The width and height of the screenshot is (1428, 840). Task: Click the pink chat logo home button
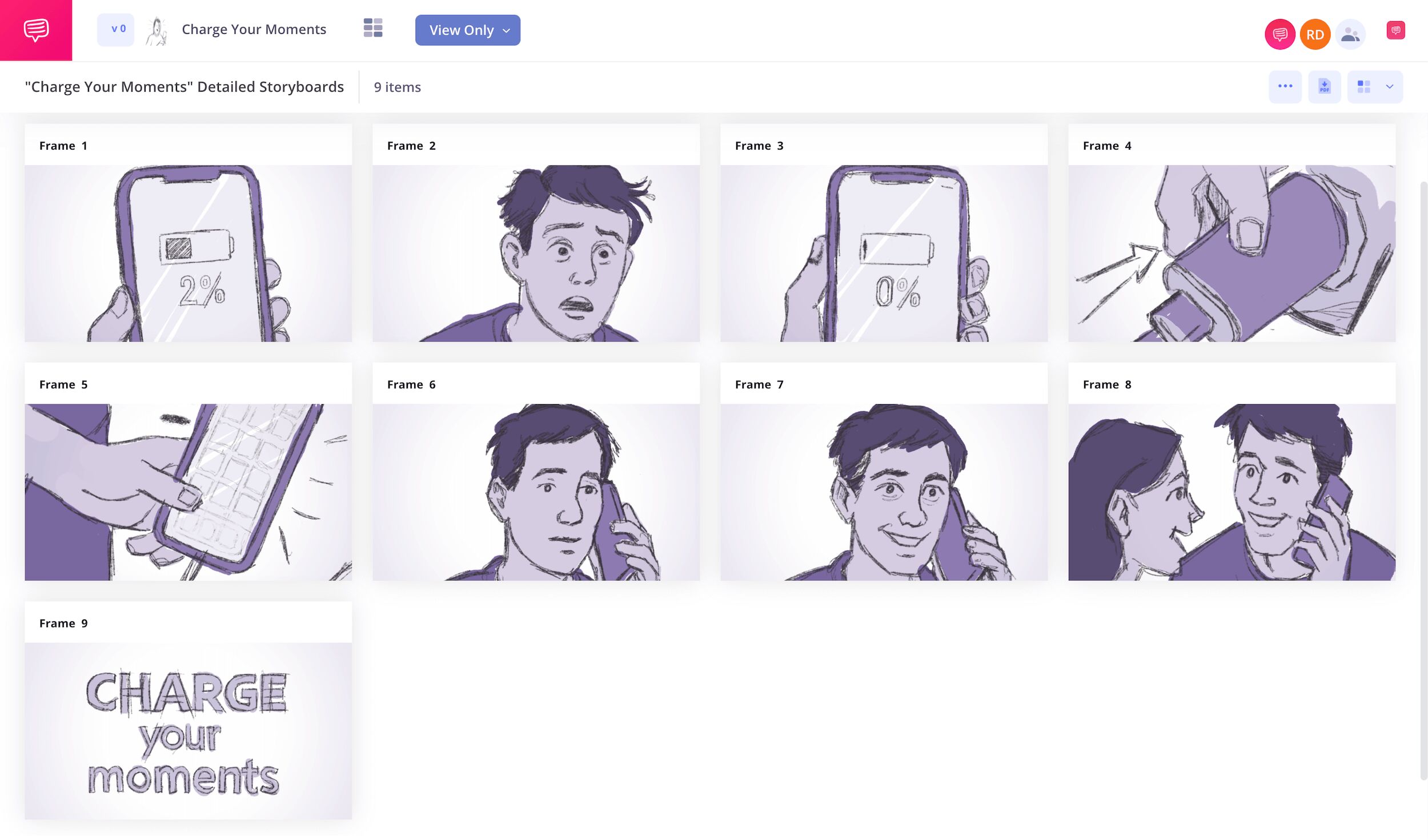pos(36,30)
